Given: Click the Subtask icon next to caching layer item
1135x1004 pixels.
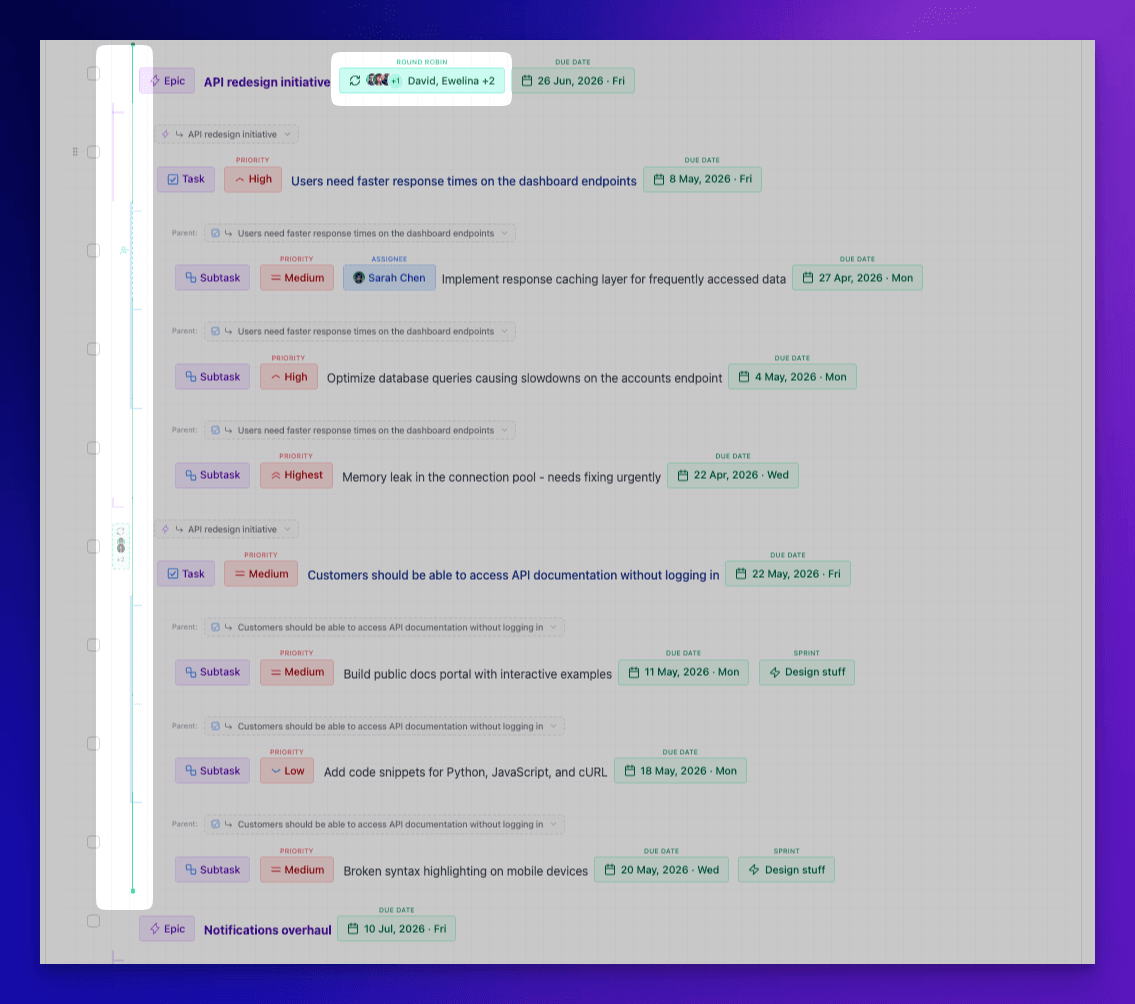Looking at the screenshot, I should pos(190,278).
